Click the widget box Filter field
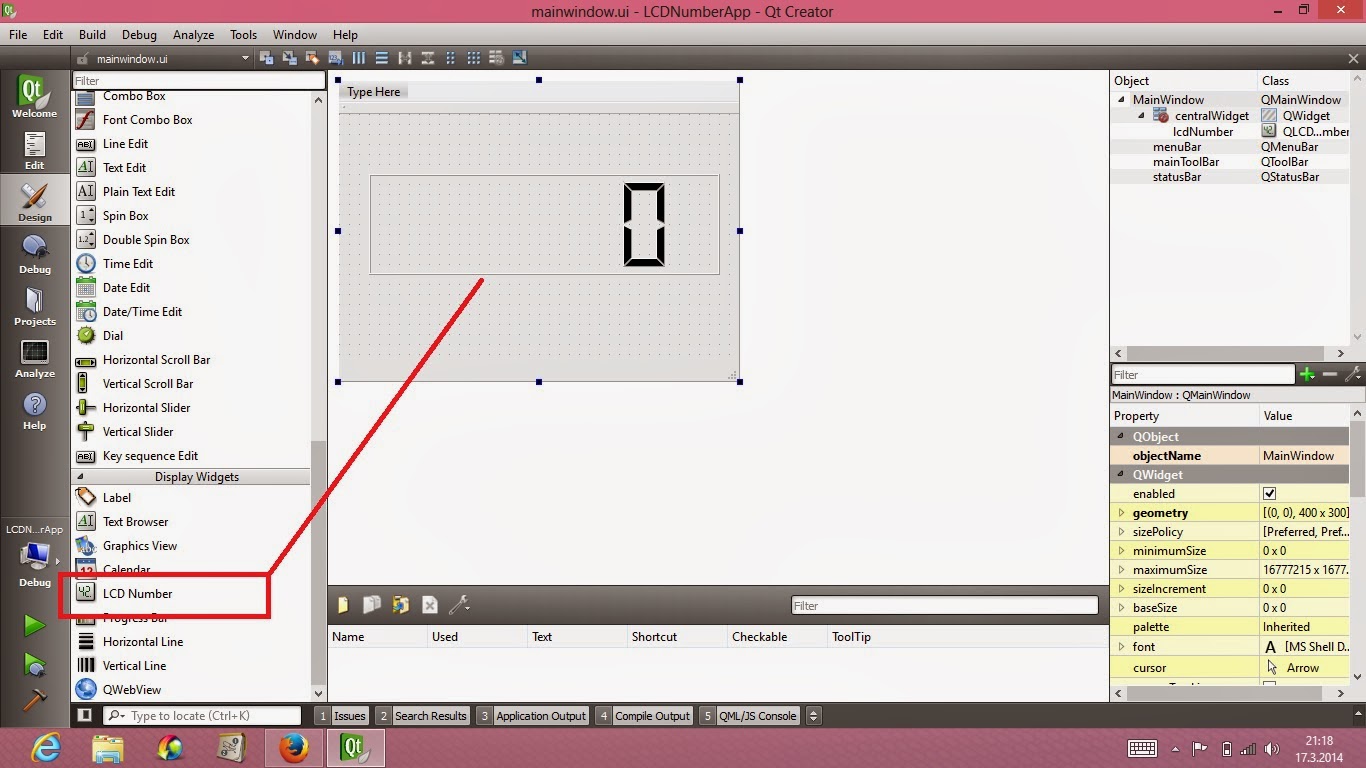This screenshot has height=768, width=1366. click(x=199, y=80)
